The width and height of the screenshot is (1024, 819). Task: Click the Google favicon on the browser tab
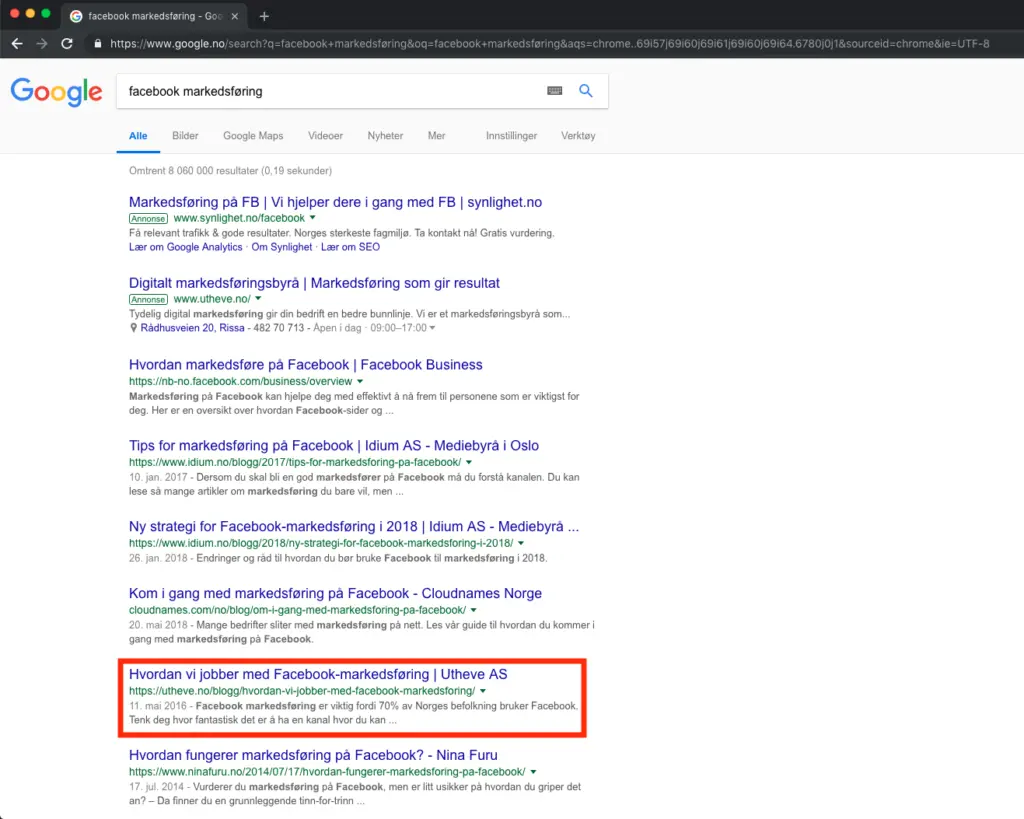tap(76, 16)
